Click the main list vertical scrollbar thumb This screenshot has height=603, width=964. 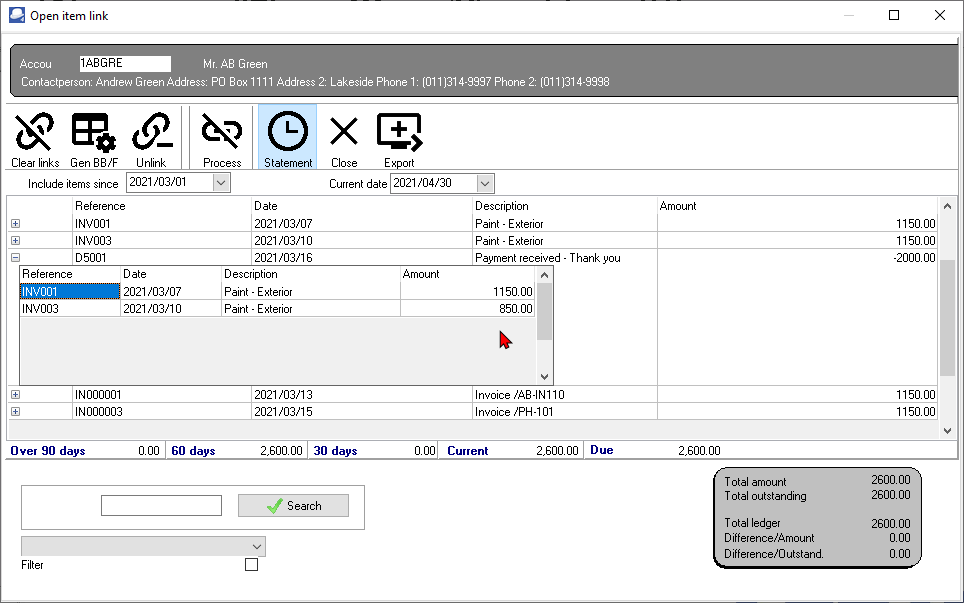[947, 317]
